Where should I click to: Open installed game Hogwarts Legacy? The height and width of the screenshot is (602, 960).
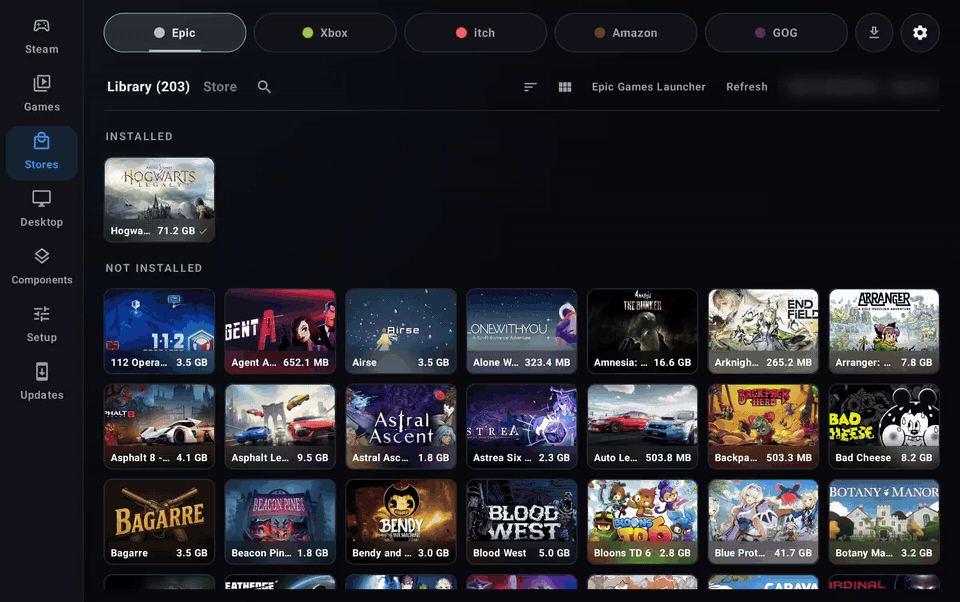159,200
